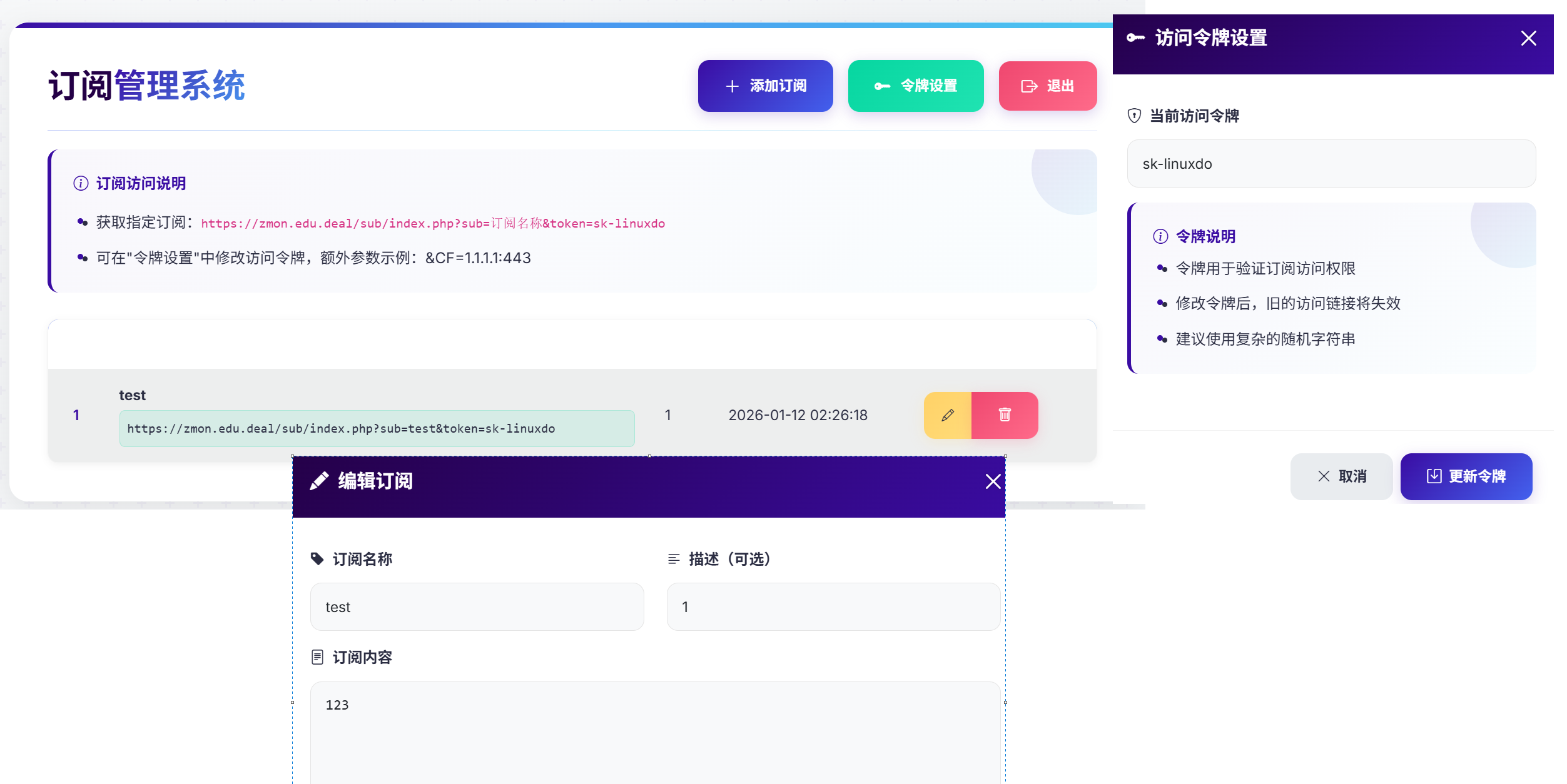
Task: Open 令牌设置 from the header
Action: (x=915, y=86)
